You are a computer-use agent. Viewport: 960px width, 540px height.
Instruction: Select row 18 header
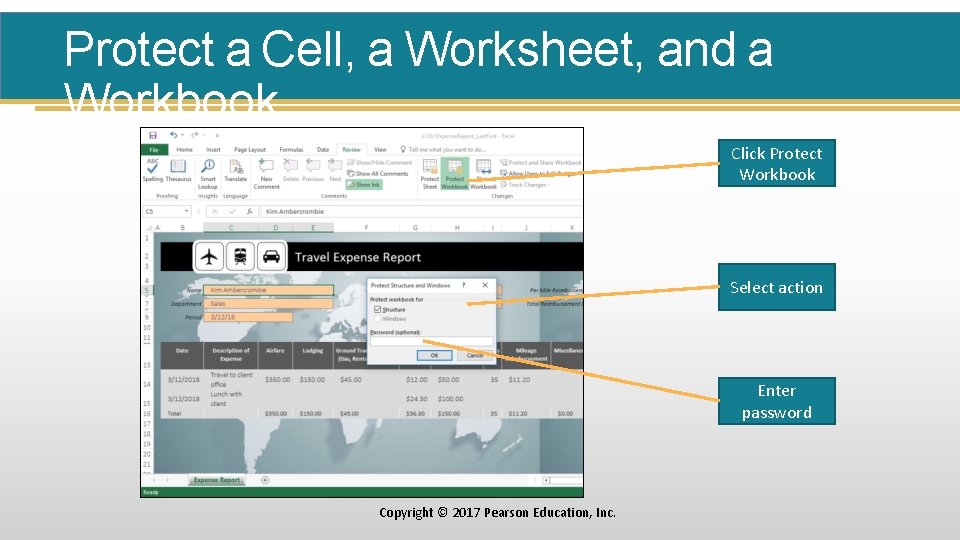147,433
